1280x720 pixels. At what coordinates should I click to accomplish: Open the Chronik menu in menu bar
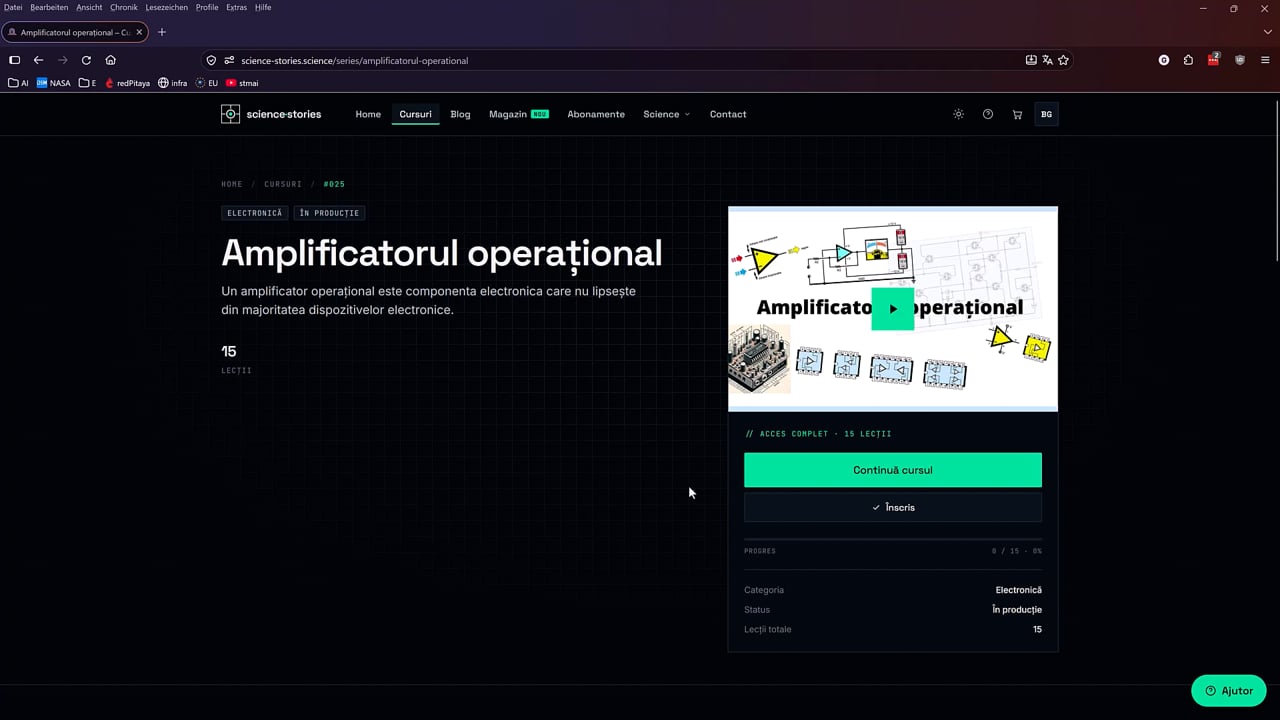[124, 7]
